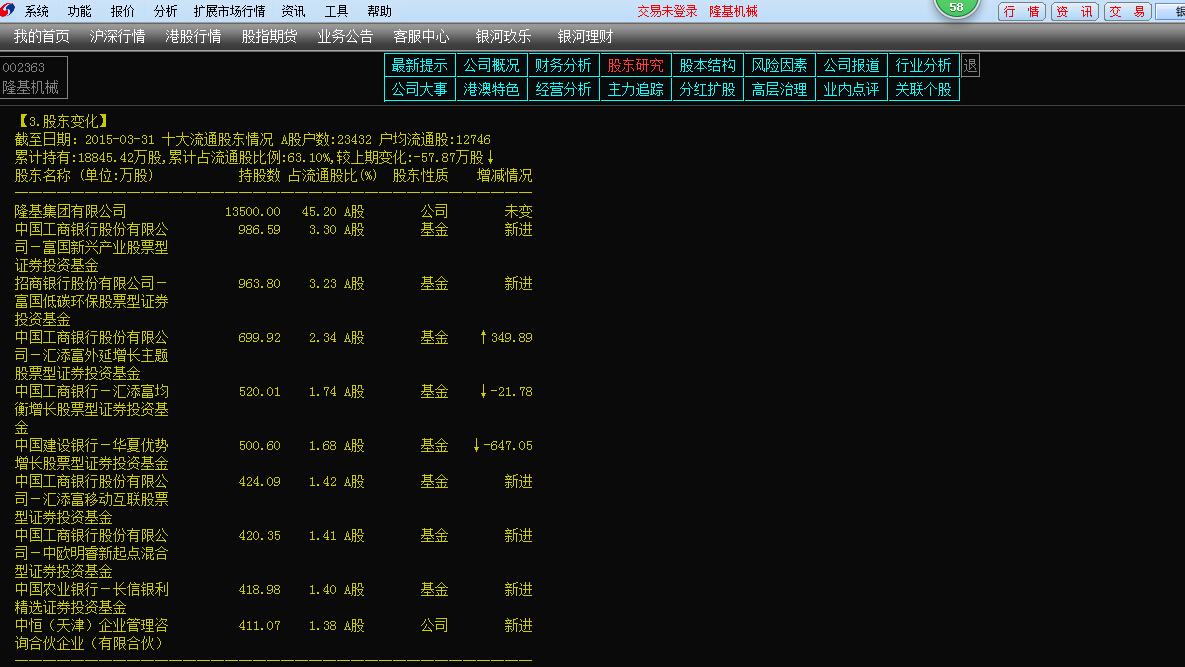Image resolution: width=1185 pixels, height=667 pixels.
Task: Open the 高层治理 section
Action: [779, 89]
